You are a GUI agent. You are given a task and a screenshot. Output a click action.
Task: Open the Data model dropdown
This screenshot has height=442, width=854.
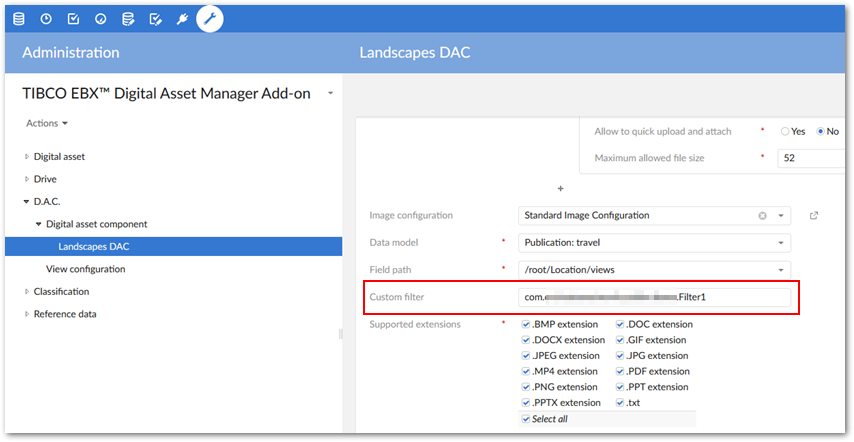[654, 243]
